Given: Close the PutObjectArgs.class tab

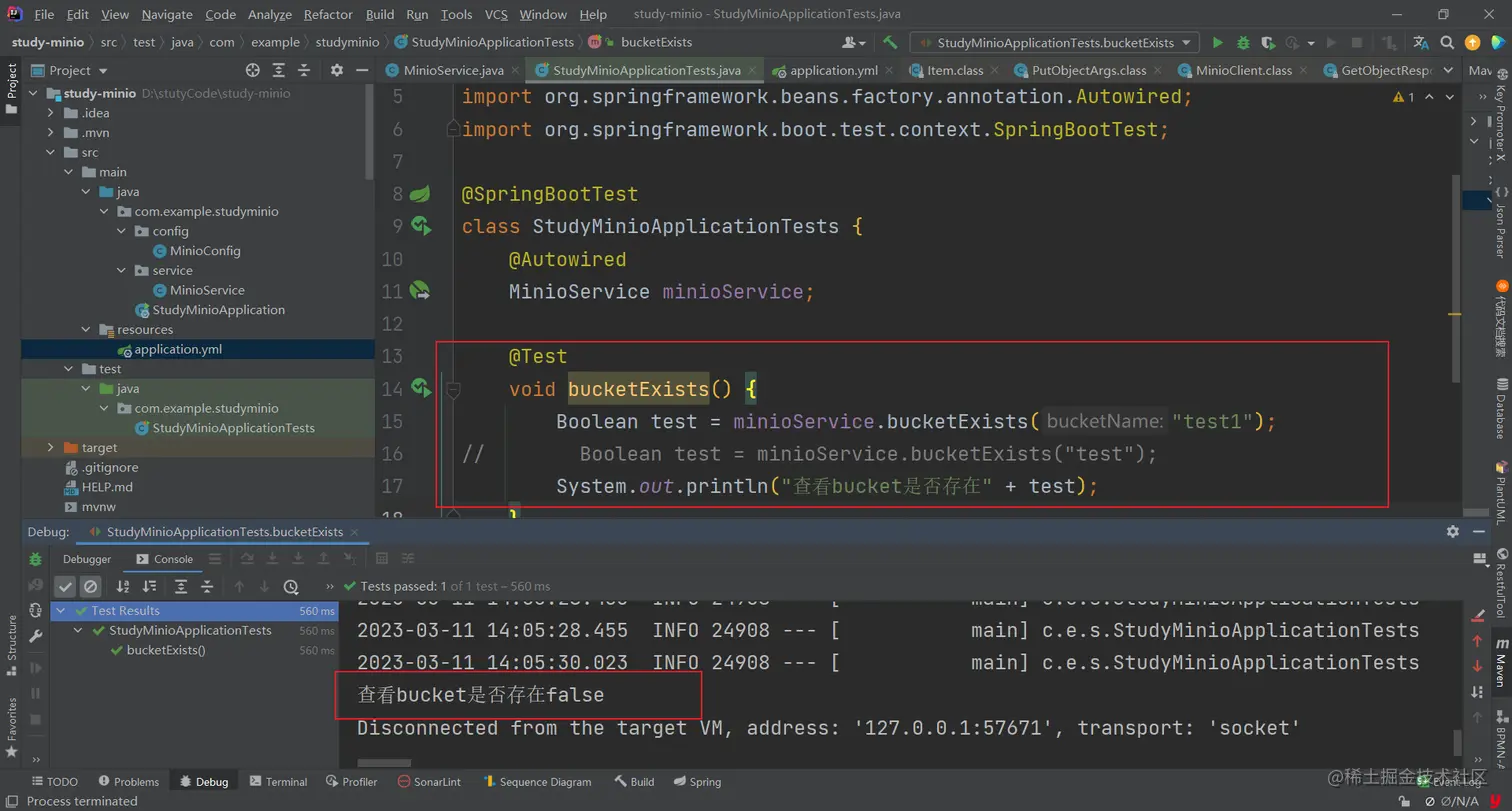Looking at the screenshot, I should [1157, 71].
